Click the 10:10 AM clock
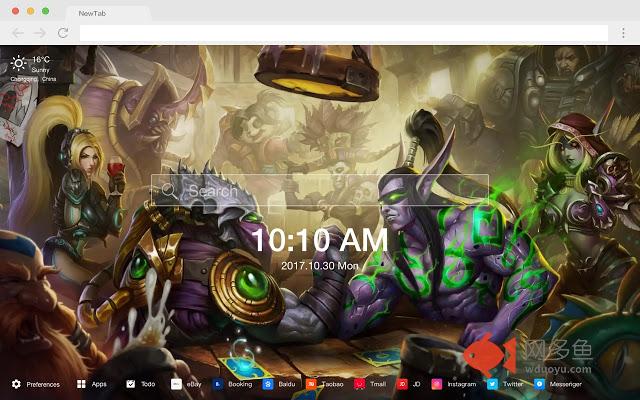 tap(320, 240)
